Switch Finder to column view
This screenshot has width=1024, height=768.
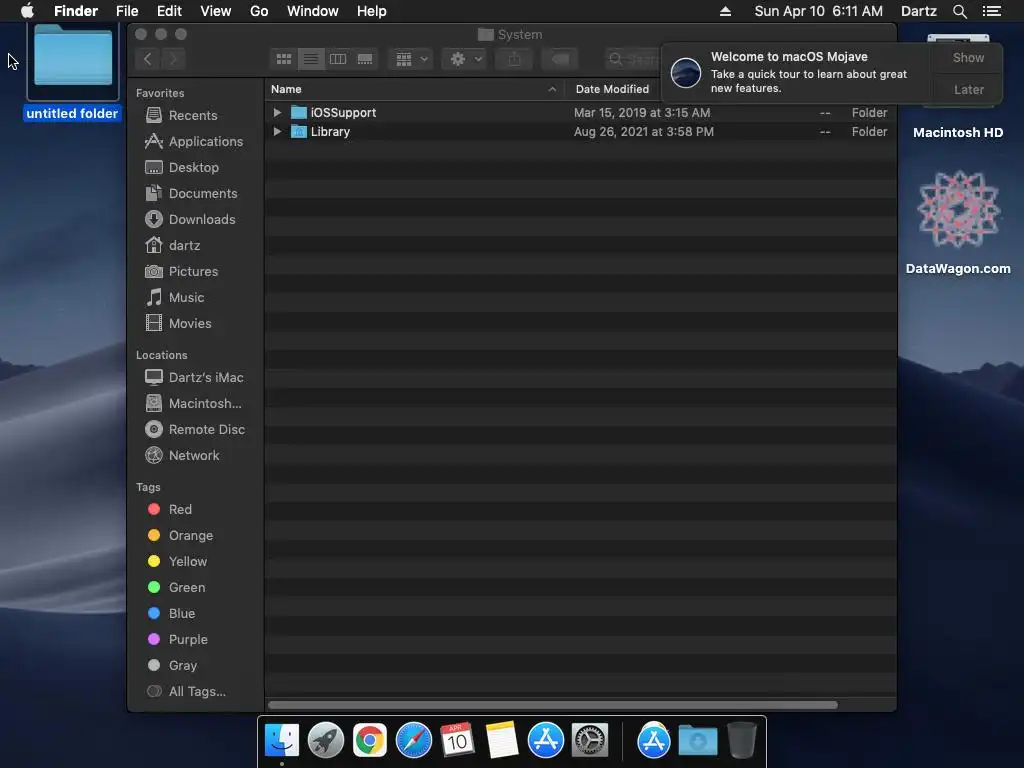click(338, 59)
